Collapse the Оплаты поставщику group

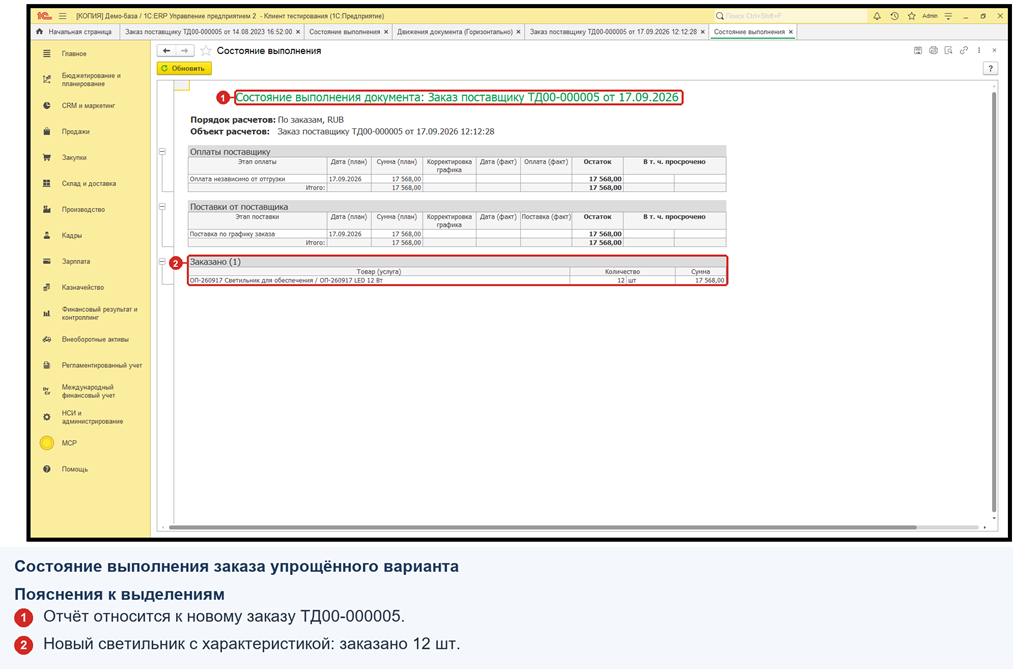(162, 152)
